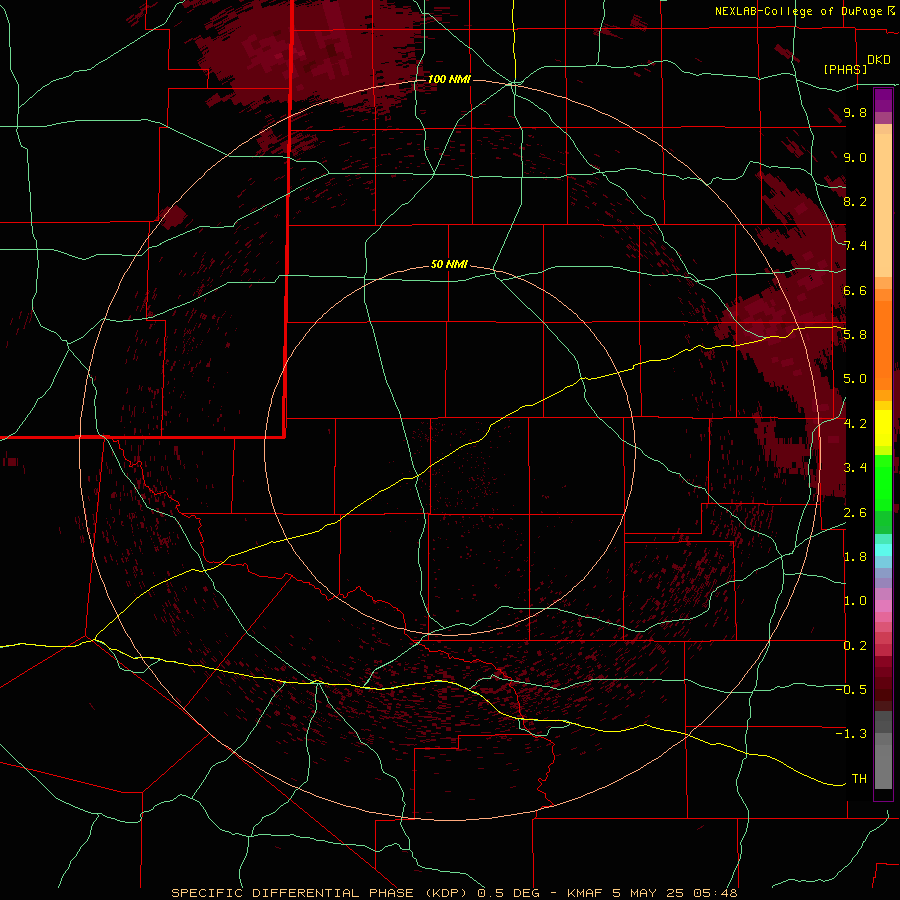Click the -1.3 legend value
Screen dimensions: 900x900
851,734
